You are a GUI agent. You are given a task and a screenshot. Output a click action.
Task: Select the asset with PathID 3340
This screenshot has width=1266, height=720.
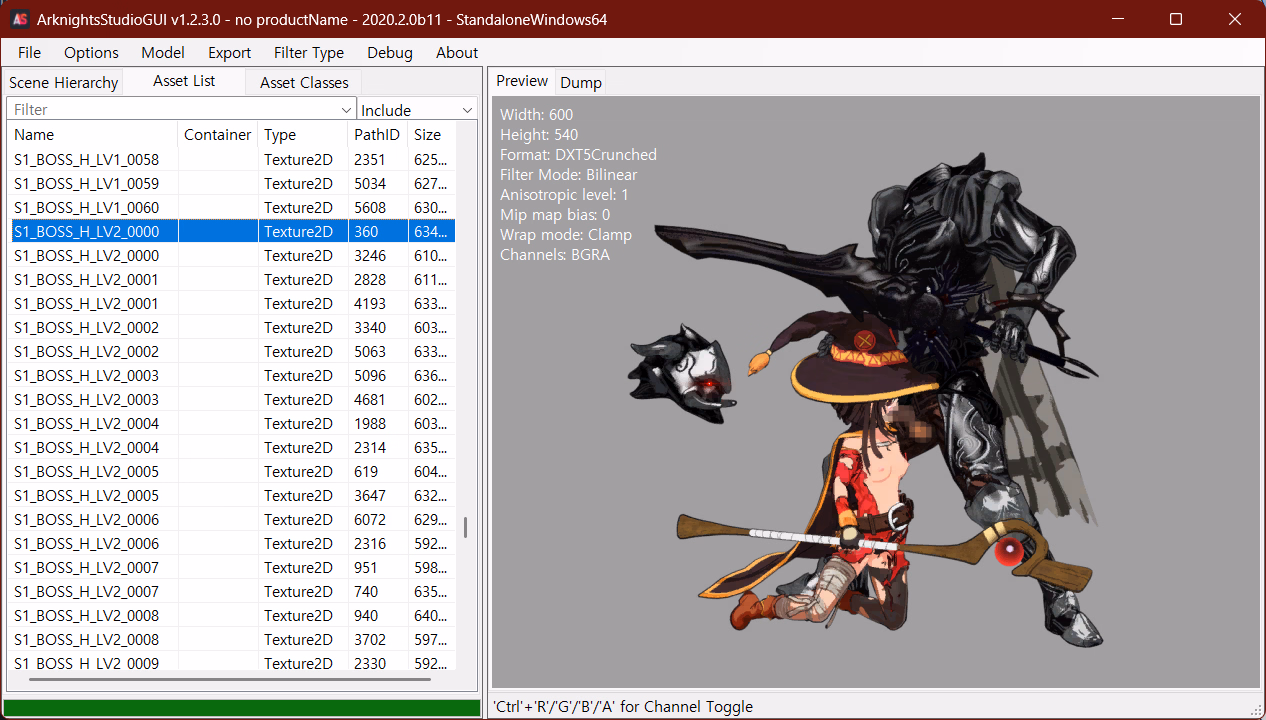click(233, 327)
